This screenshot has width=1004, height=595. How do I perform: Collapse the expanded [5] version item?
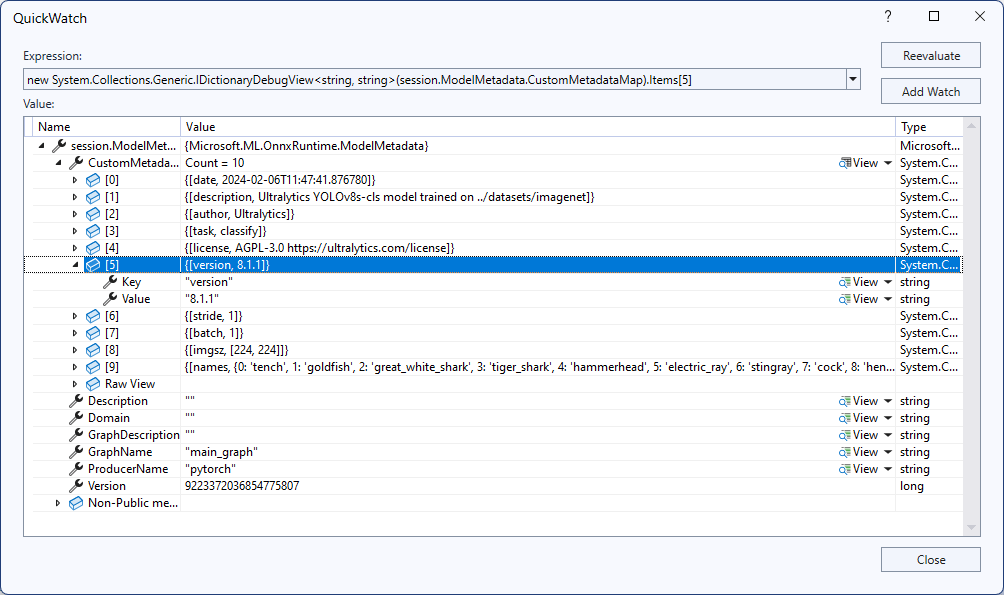[x=75, y=265]
